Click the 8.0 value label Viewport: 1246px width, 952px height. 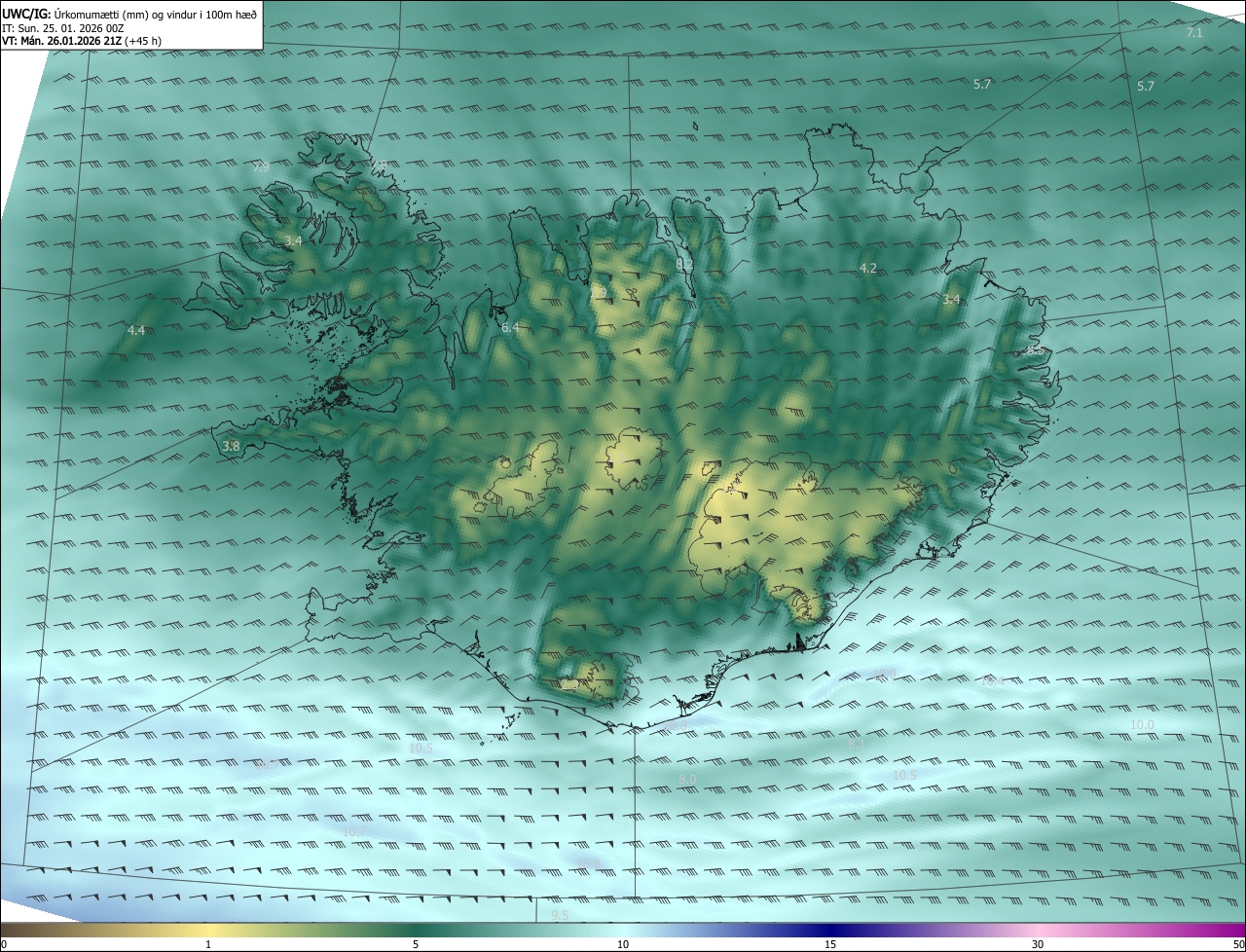coord(687,779)
